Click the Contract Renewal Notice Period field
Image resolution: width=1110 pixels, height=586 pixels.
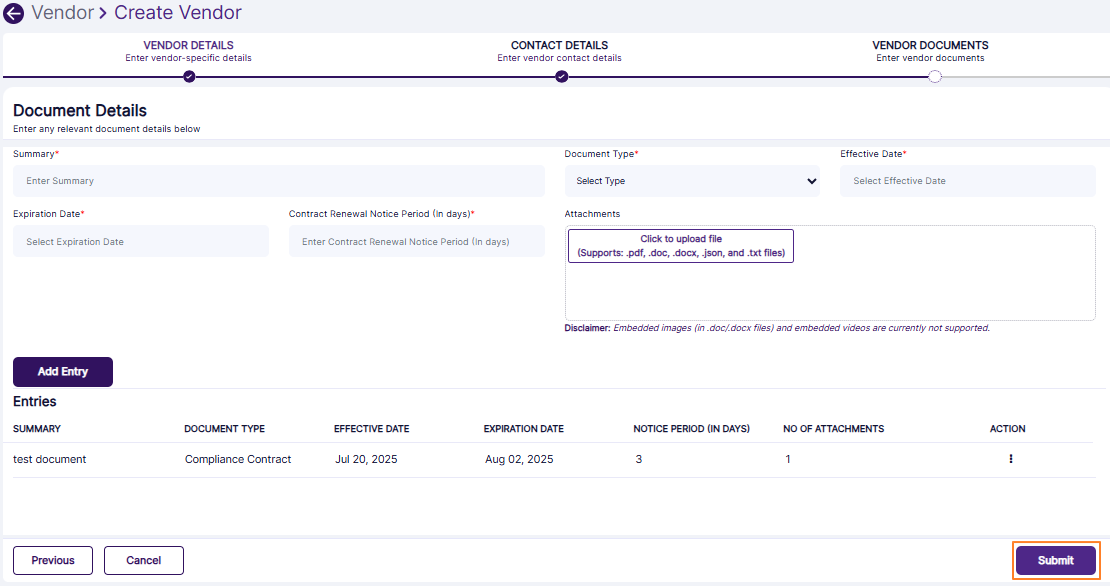(x=416, y=241)
